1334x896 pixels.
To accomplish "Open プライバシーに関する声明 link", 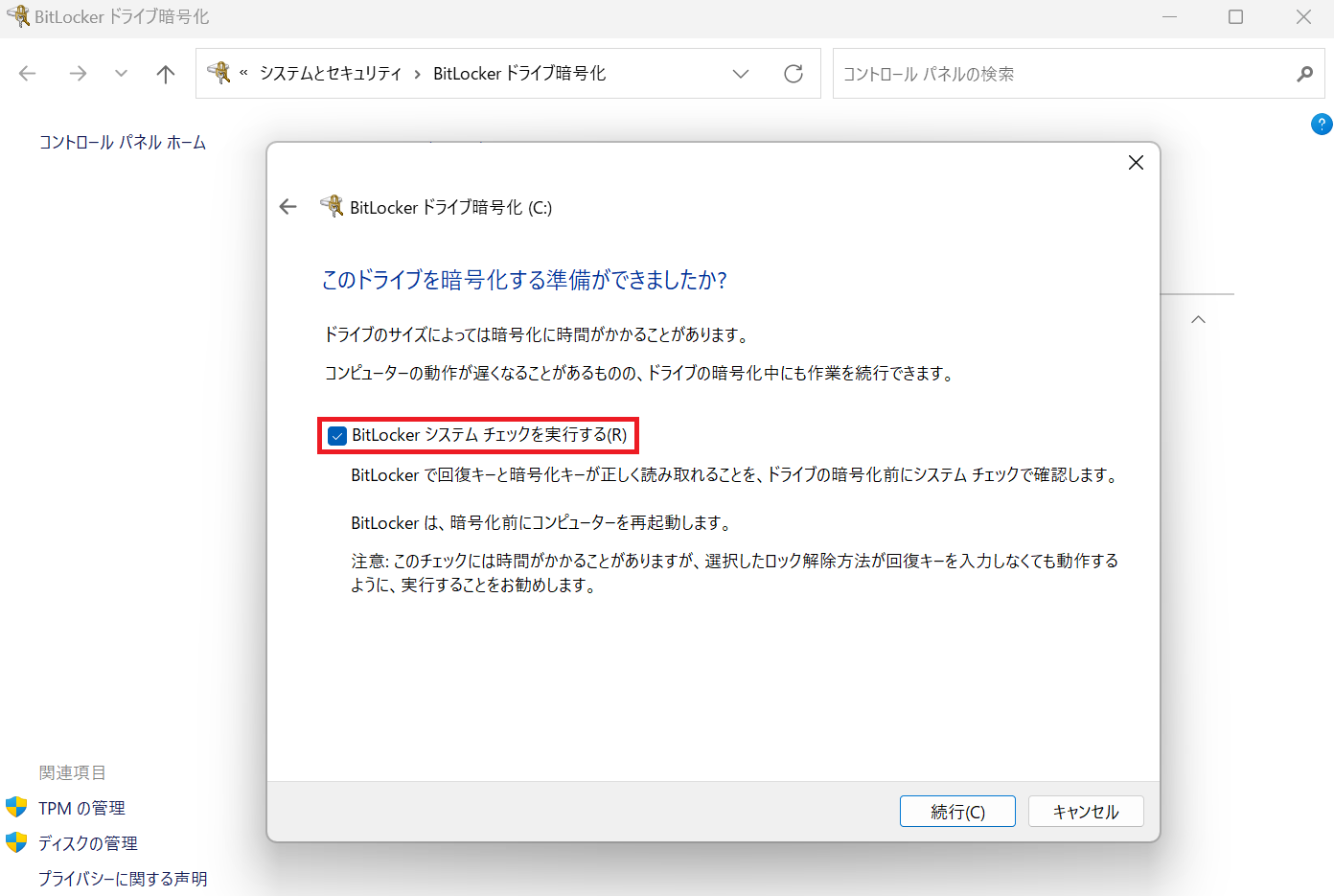I will tap(123, 879).
